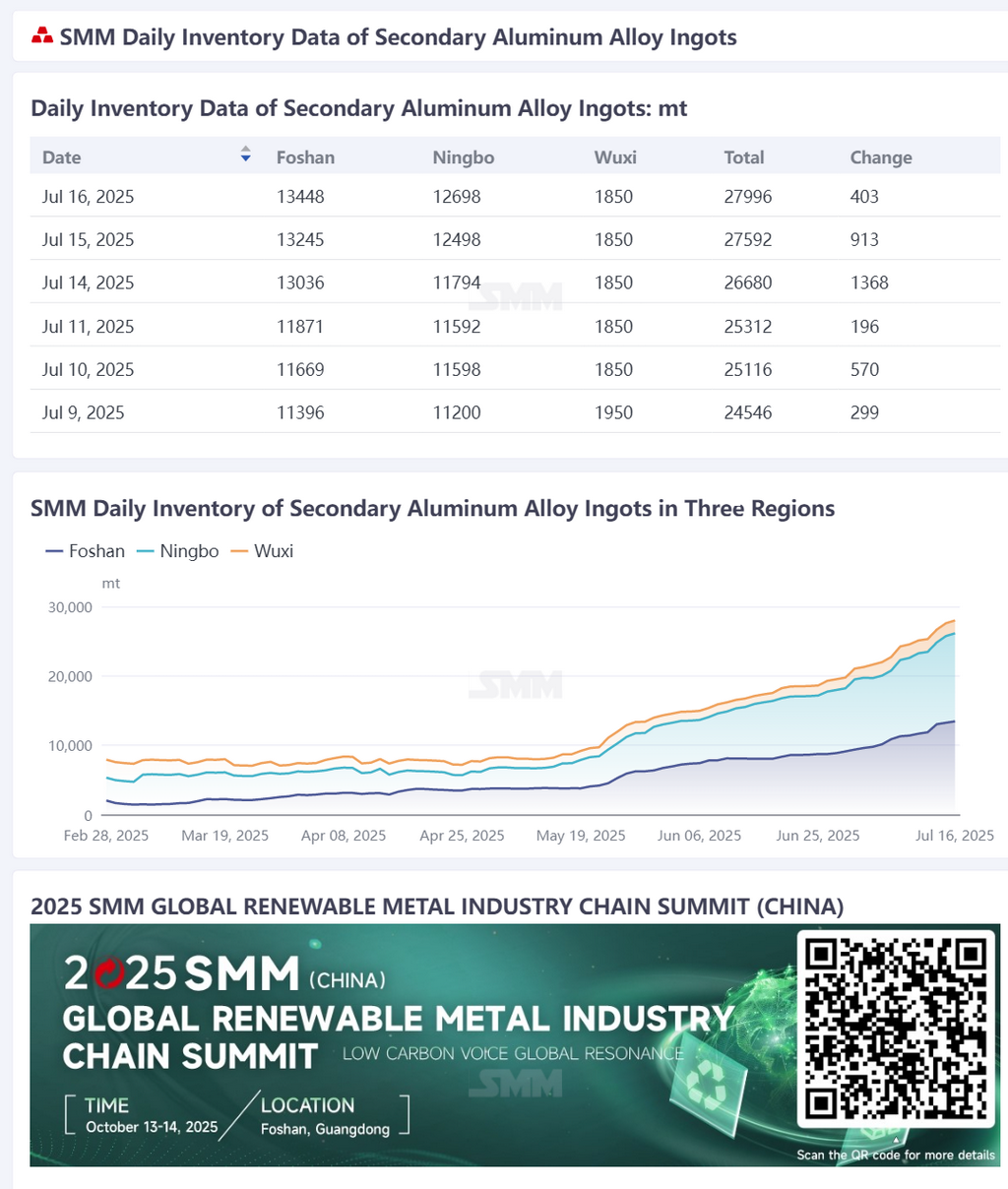This screenshot has width=1008, height=1189.
Task: Click Foshan value 13448
Action: [300, 197]
